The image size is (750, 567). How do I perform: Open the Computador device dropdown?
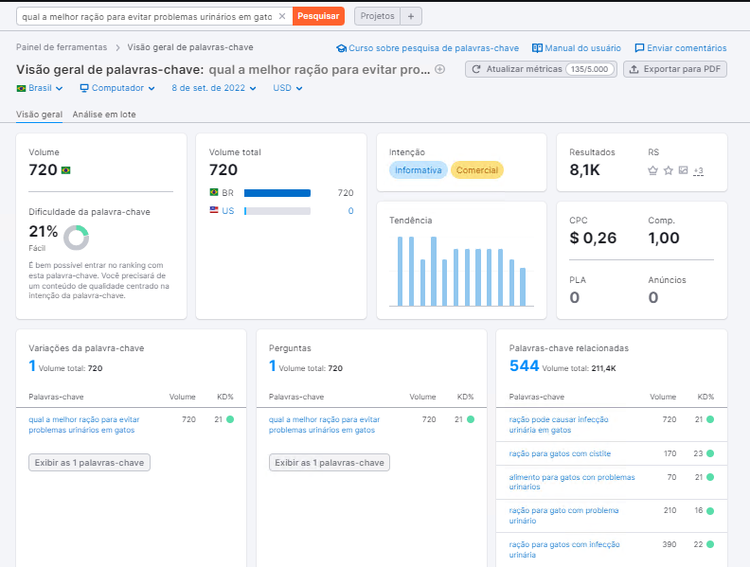pos(117,88)
